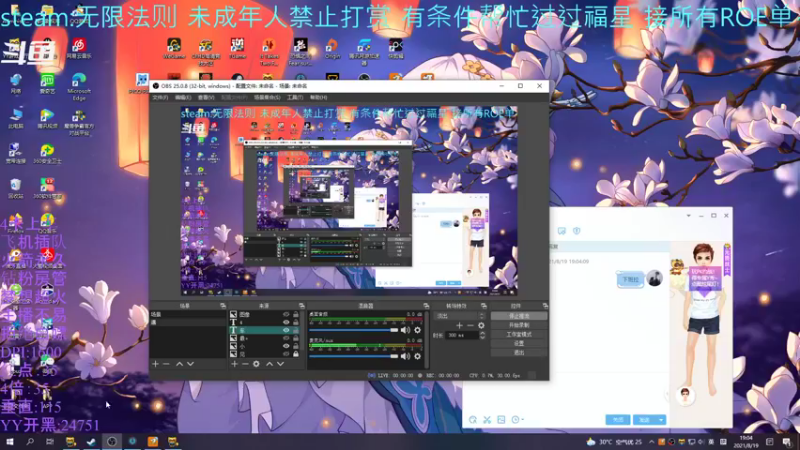Add a new source in OBS
The width and height of the screenshot is (800, 450).
(x=234, y=364)
